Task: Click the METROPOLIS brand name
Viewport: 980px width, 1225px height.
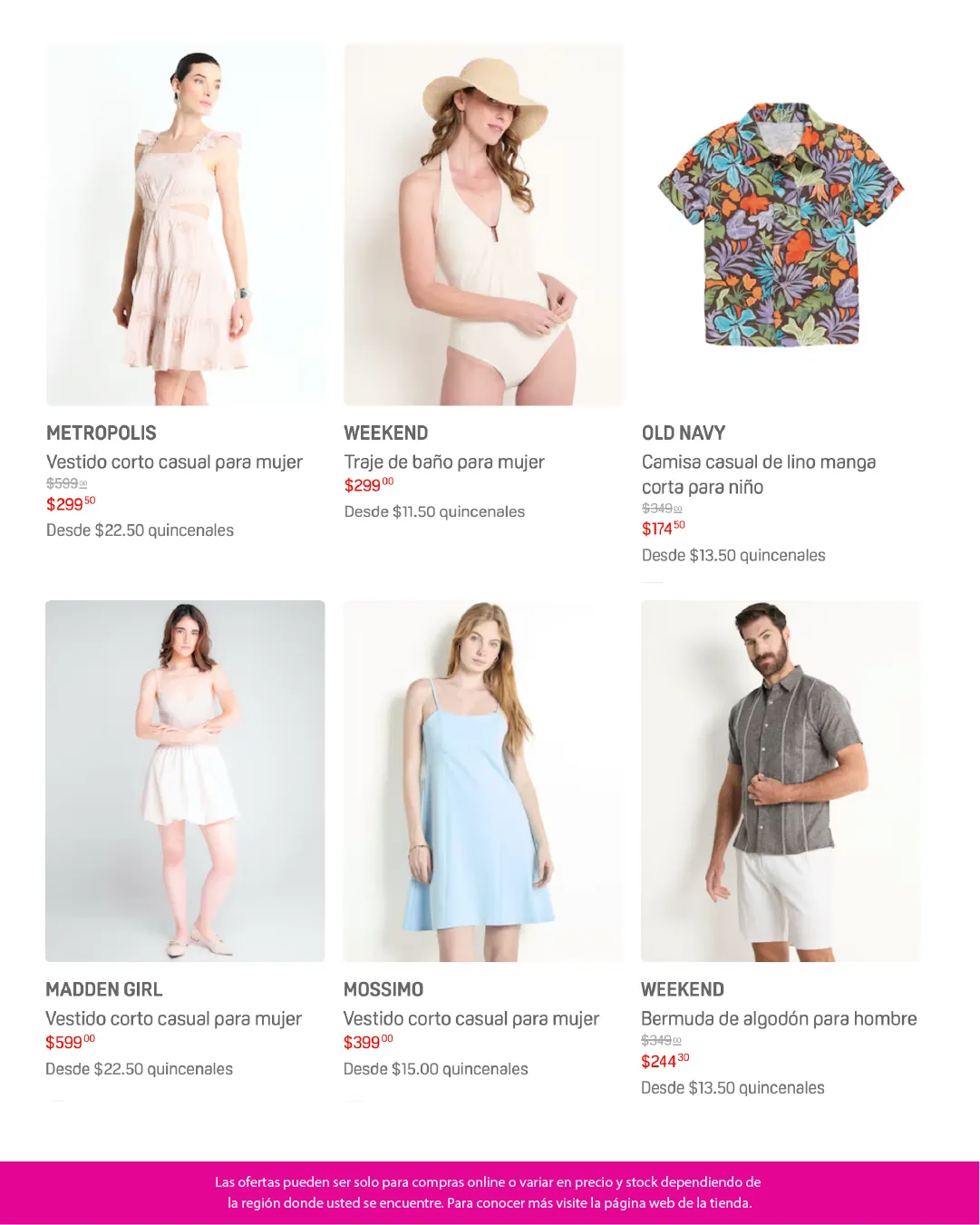Action: pos(102,433)
